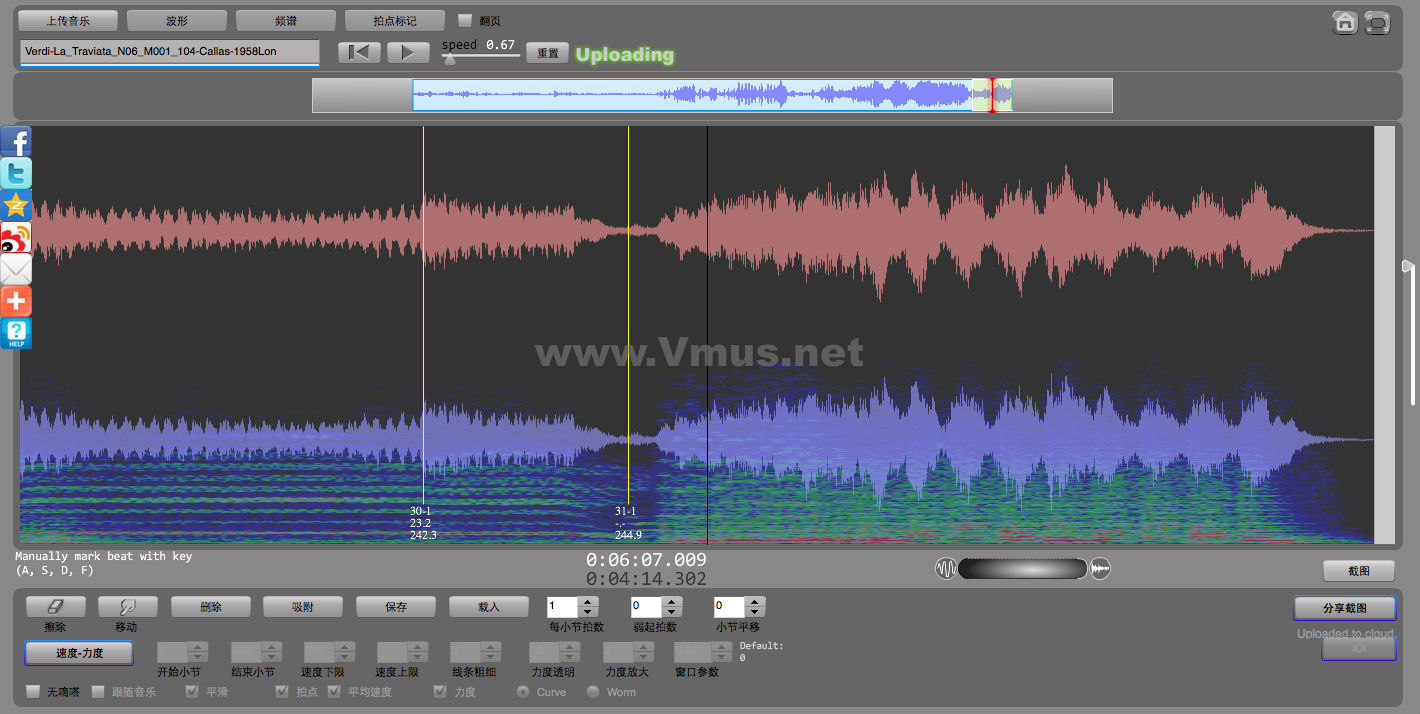Click the 每小节拍数 value field
Screen dimensions: 1420x714
562,607
